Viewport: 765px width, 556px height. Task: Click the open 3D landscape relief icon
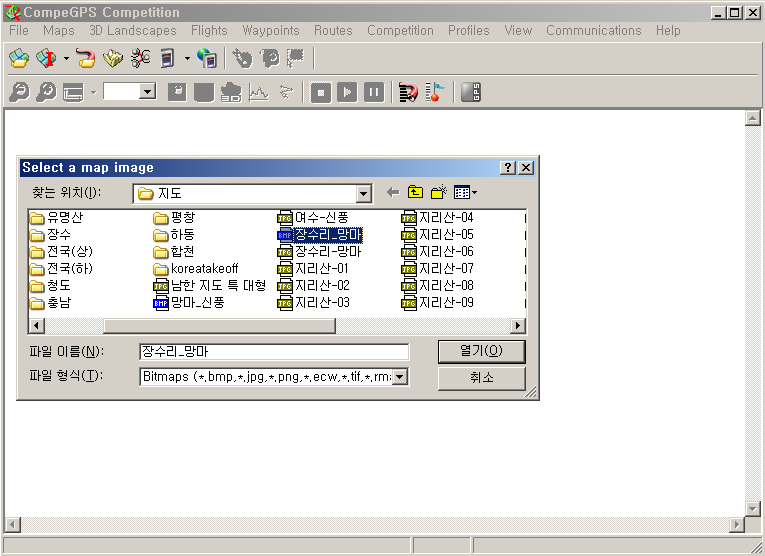[113, 59]
